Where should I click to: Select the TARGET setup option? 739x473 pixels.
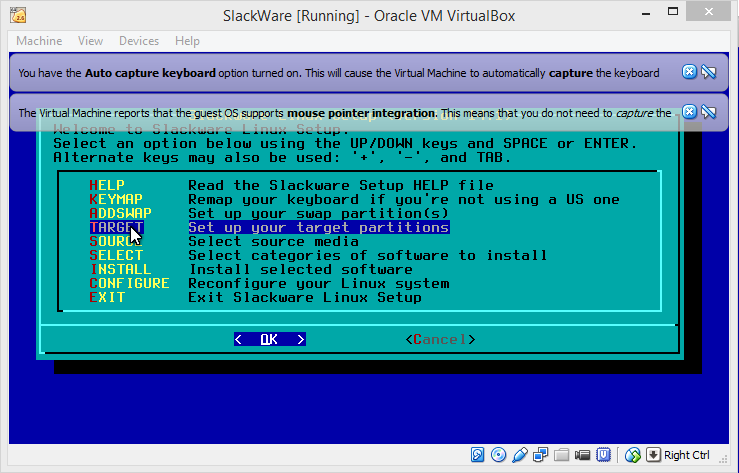tap(116, 228)
